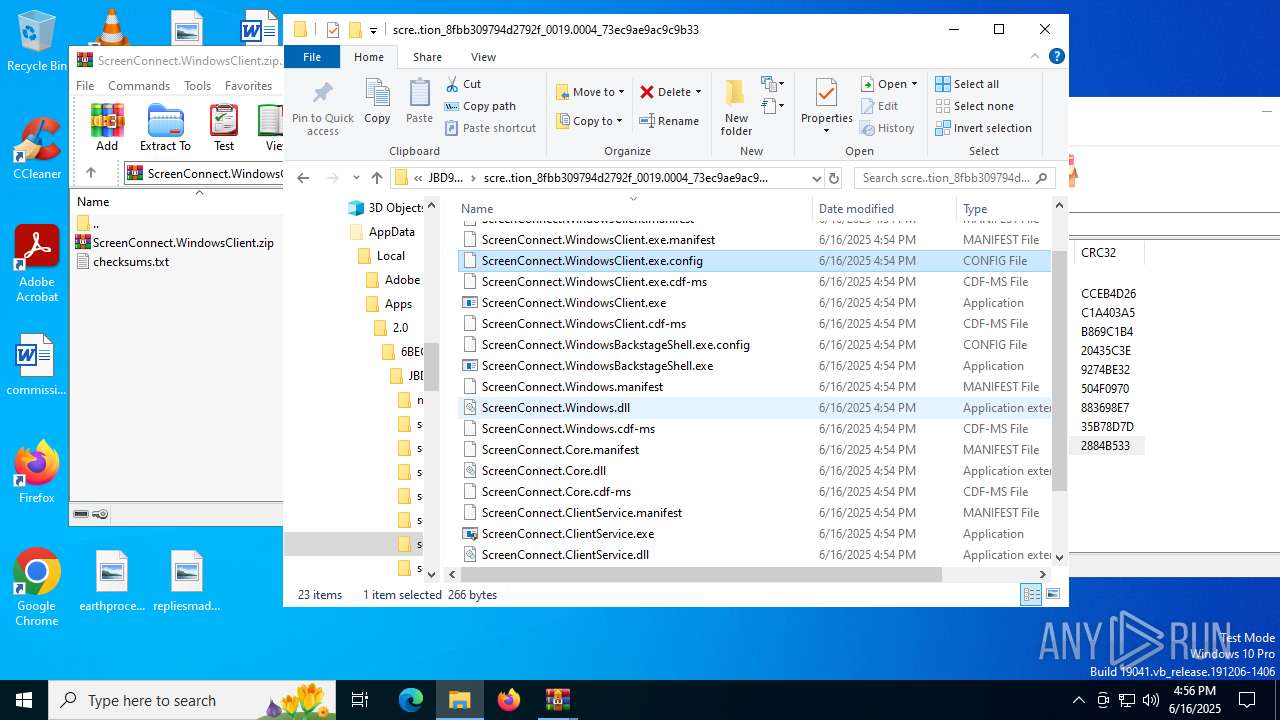Collapse the ribbon with chevron

1035,57
